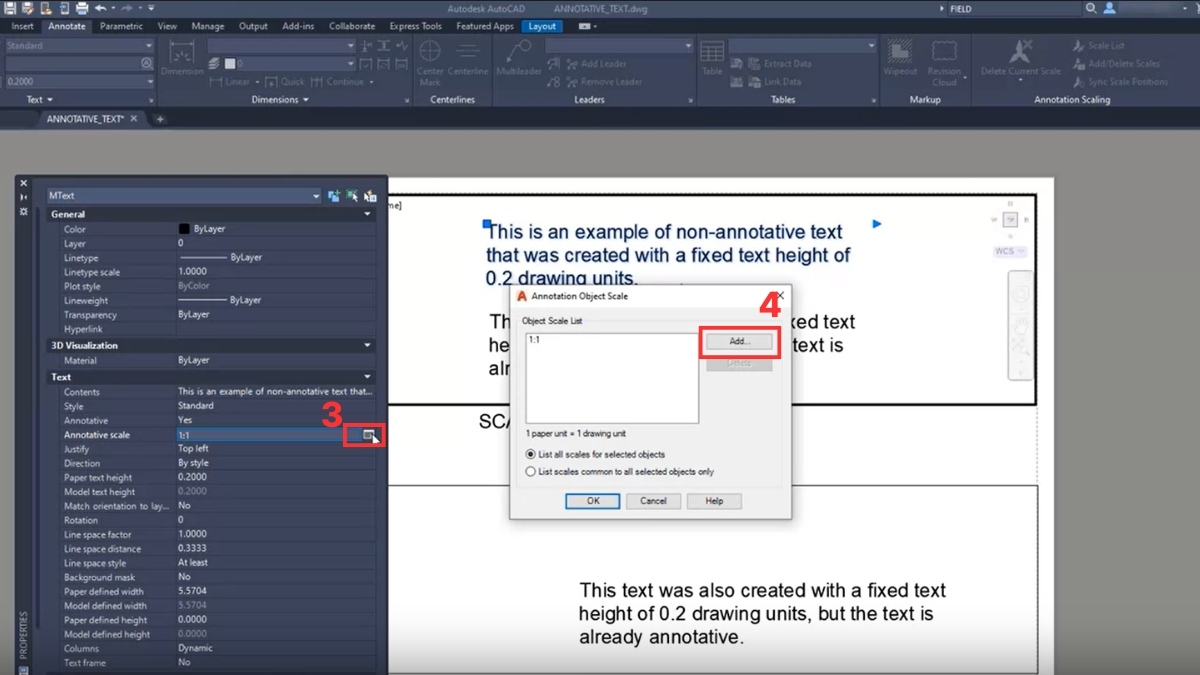Screen dimensions: 1200x675
Task: Click the find text magnifier in Text panel
Action: 146,63
